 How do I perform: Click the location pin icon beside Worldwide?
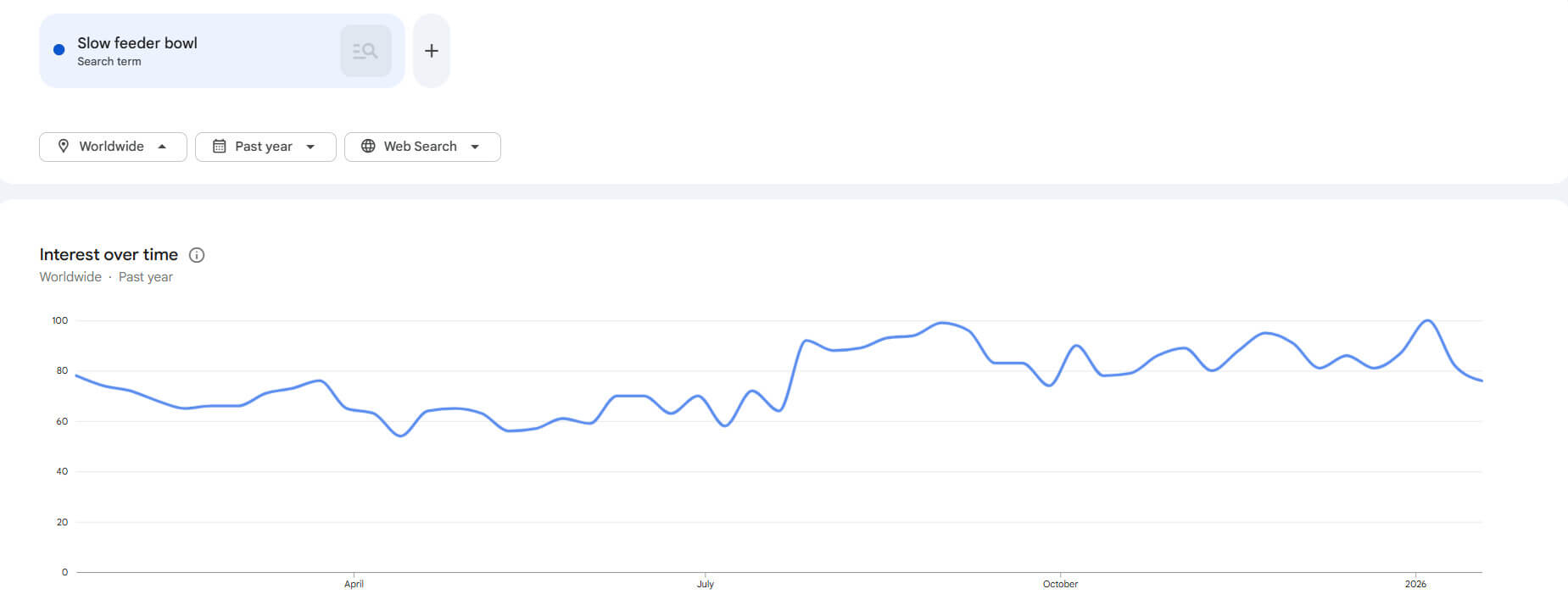point(64,146)
